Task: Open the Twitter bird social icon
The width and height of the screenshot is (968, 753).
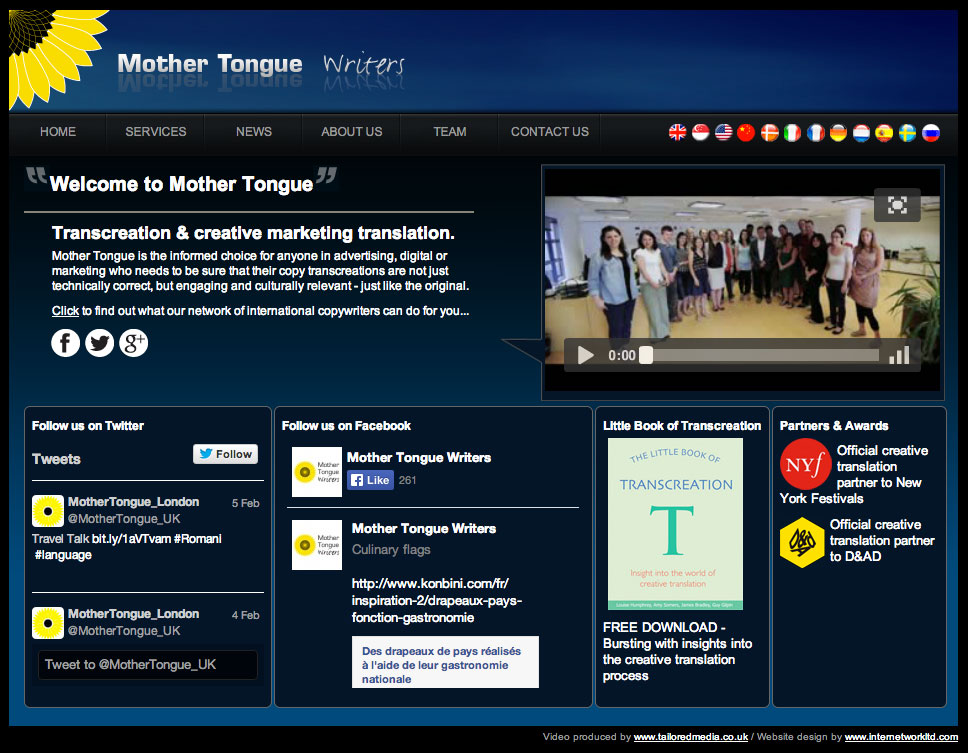Action: click(x=99, y=343)
